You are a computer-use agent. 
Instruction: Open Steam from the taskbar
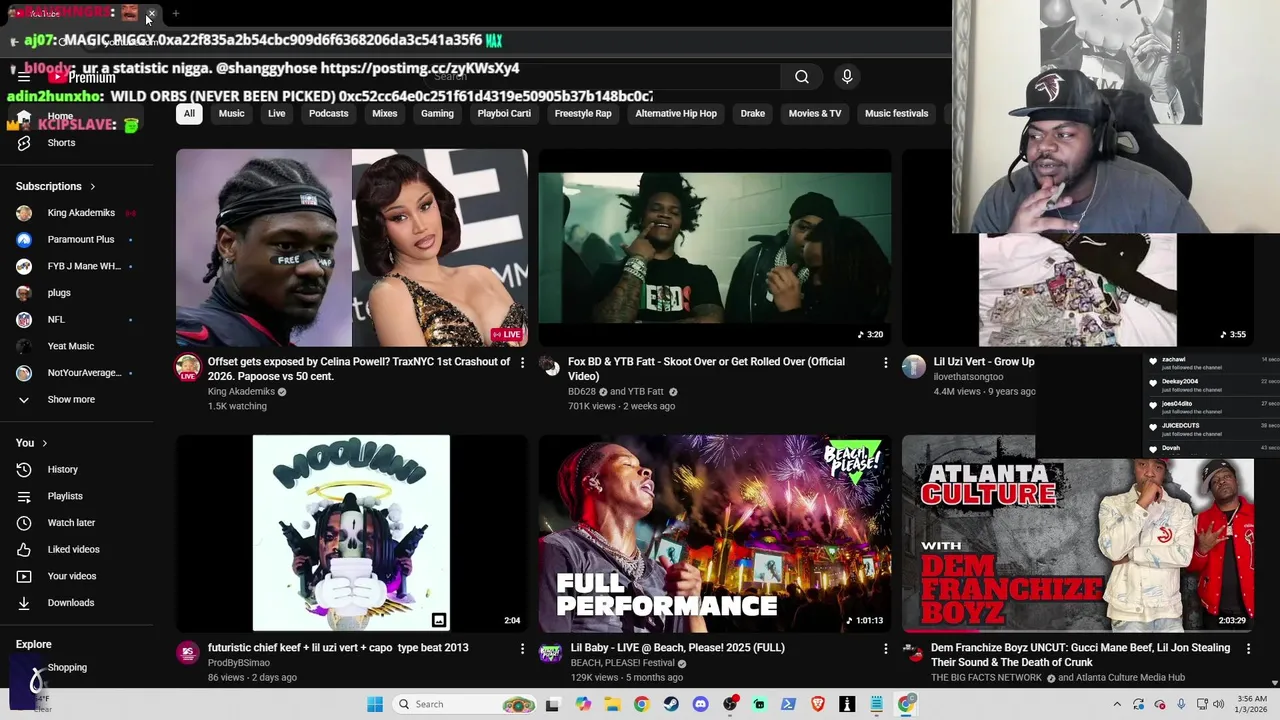coord(671,704)
